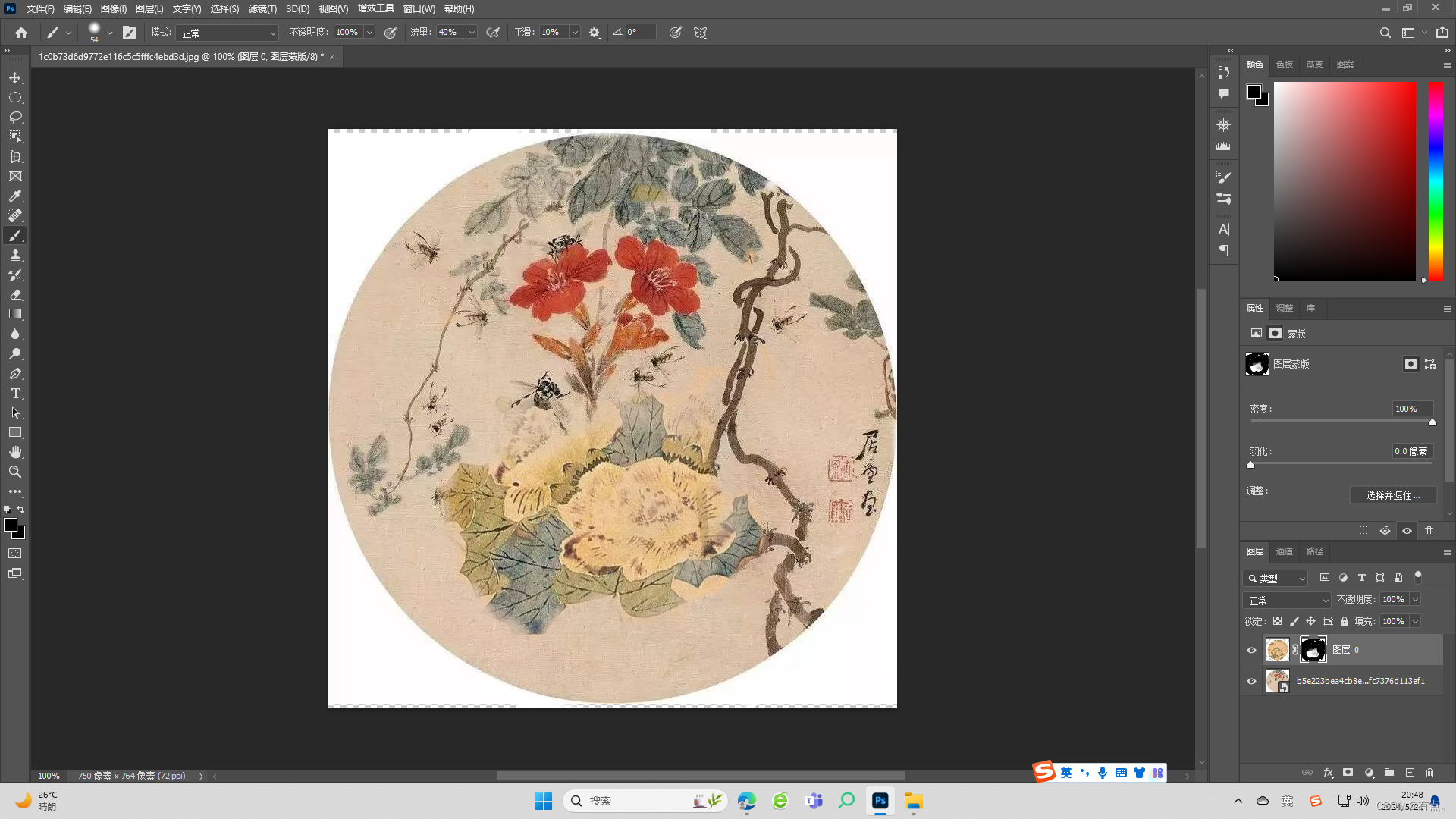Screen dimensions: 1456x819
Task: Select the 图层 0 layer mask thumbnail
Action: click(1313, 650)
